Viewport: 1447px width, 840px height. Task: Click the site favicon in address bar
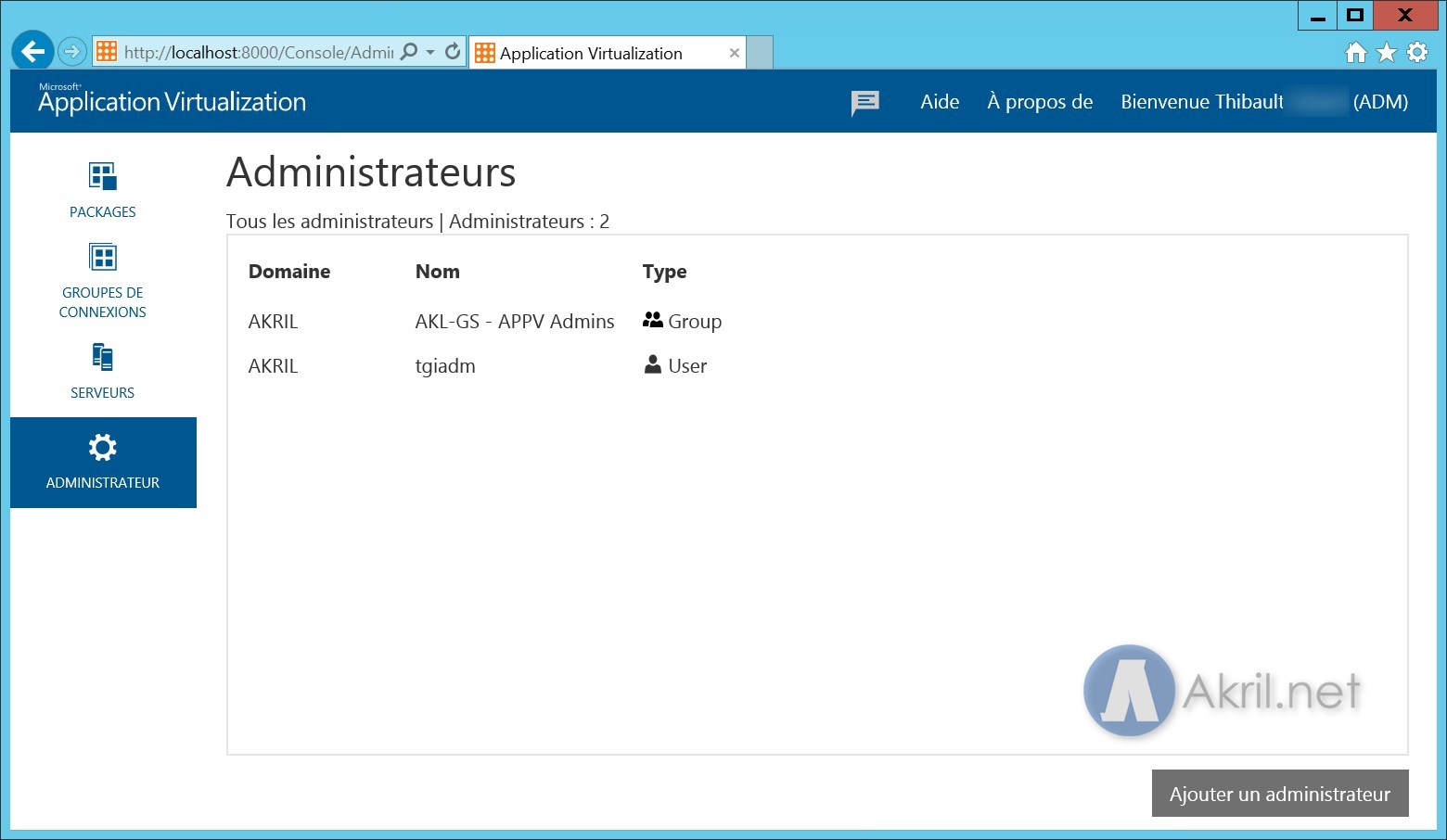107,52
